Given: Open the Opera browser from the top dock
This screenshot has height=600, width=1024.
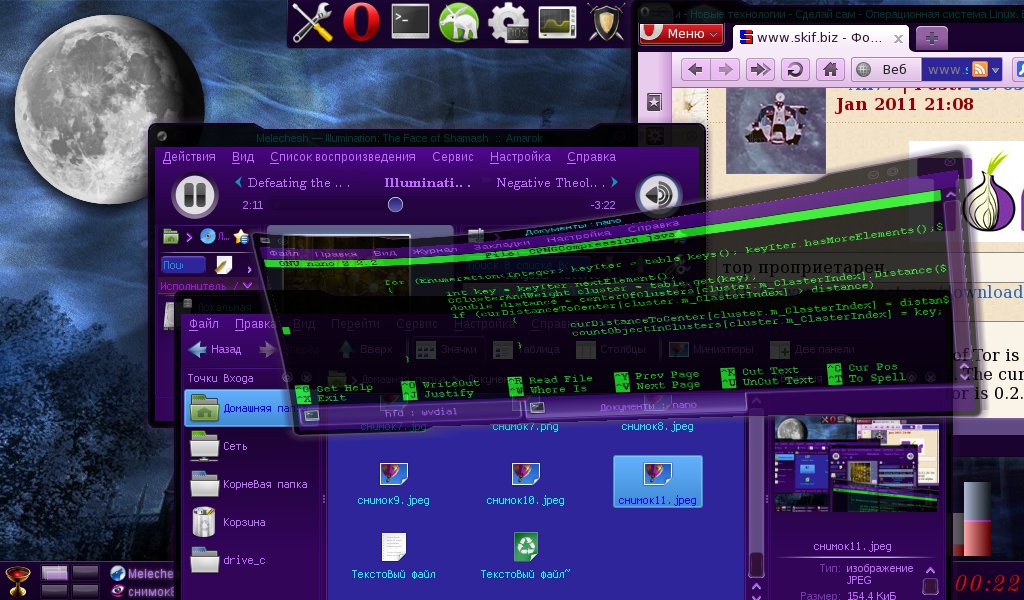Looking at the screenshot, I should [361, 22].
